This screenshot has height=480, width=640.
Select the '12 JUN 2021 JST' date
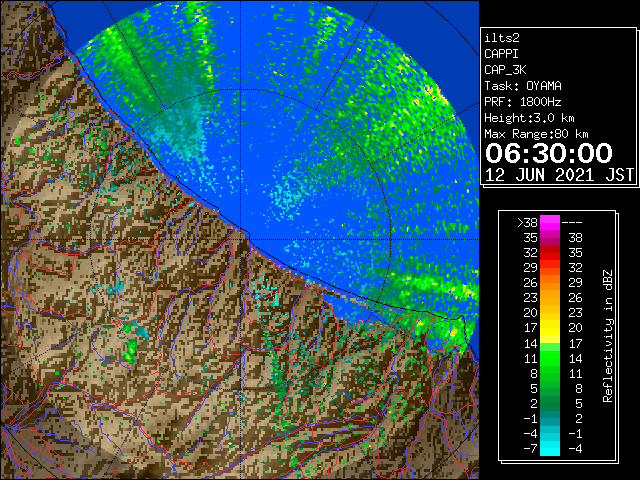pos(559,175)
